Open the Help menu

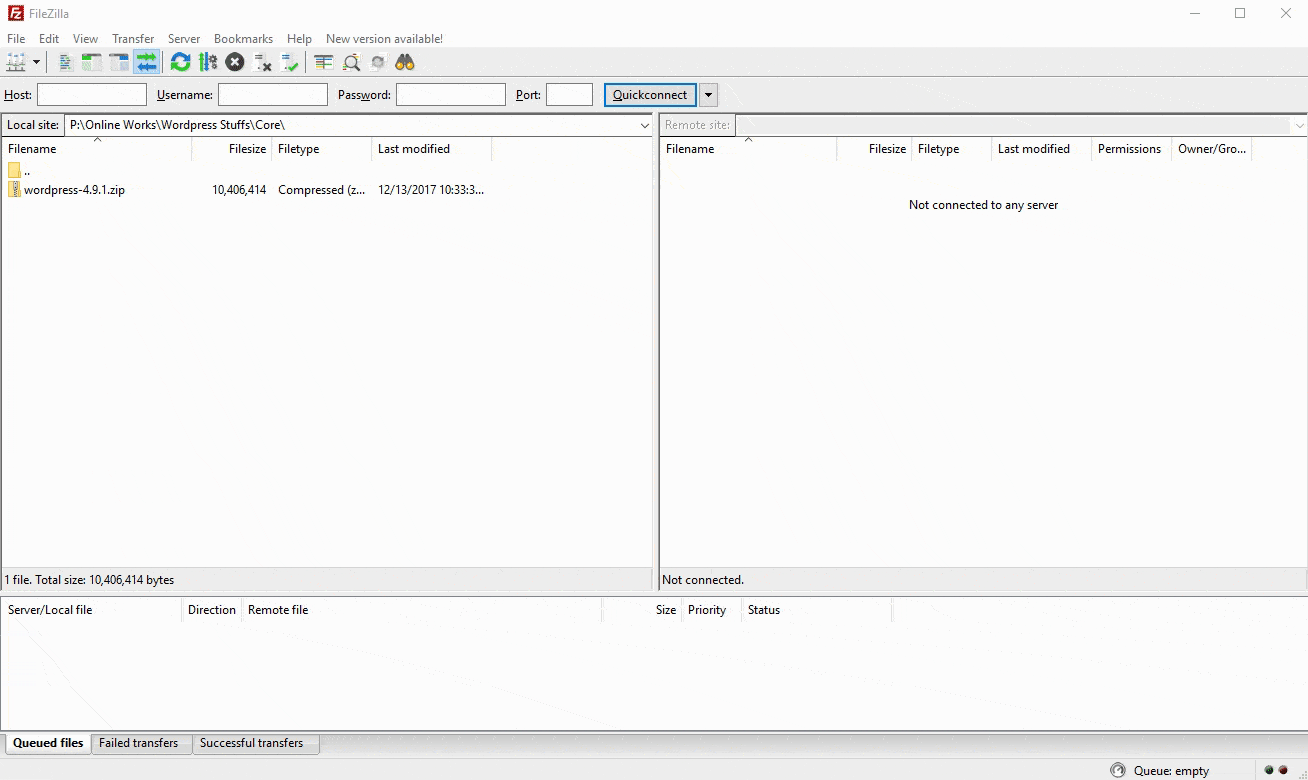coord(299,39)
